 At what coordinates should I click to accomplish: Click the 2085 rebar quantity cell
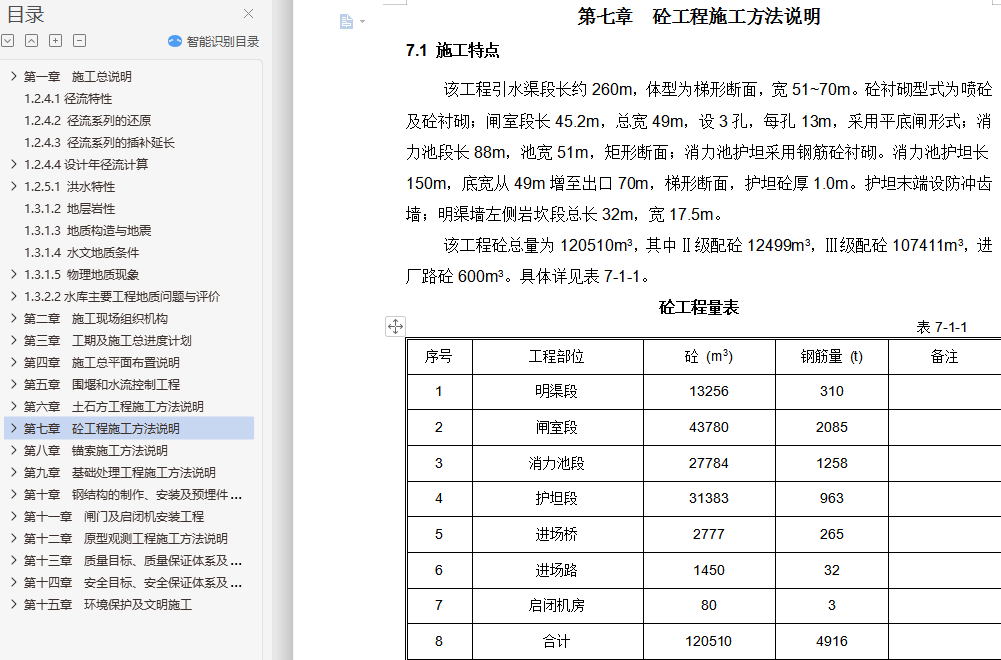coord(832,427)
